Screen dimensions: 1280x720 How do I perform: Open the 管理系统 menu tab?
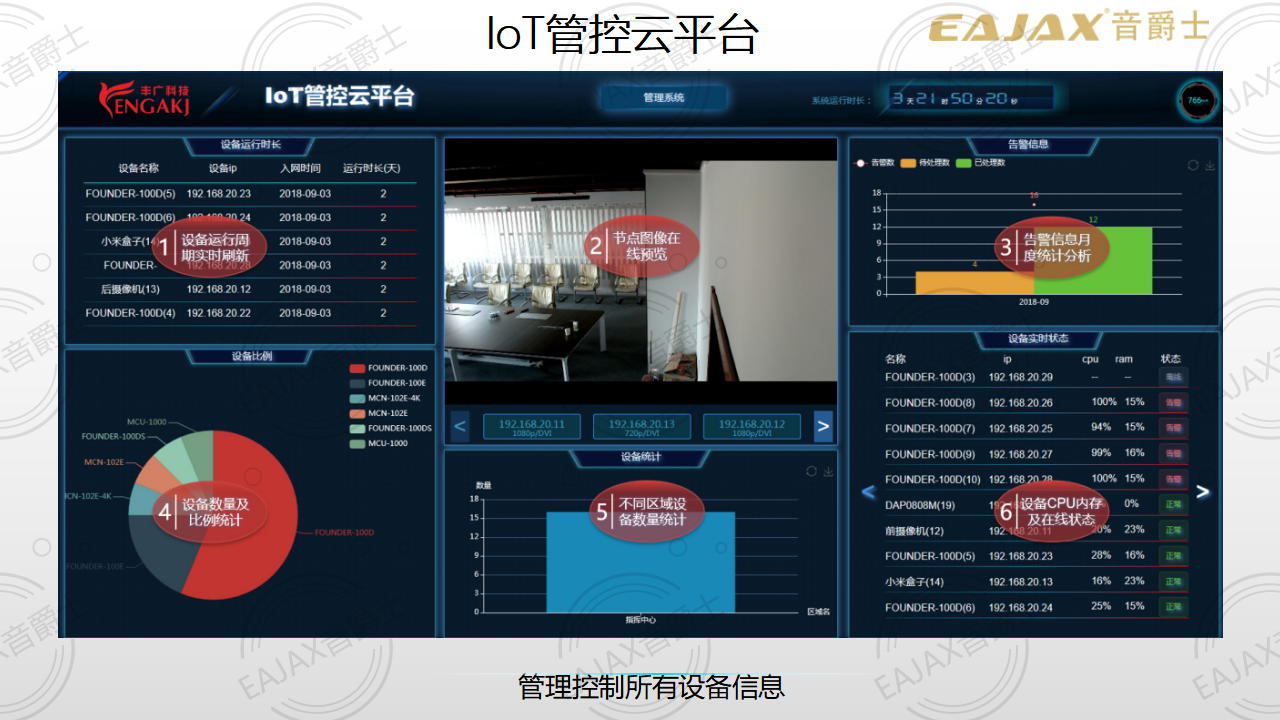(x=664, y=98)
